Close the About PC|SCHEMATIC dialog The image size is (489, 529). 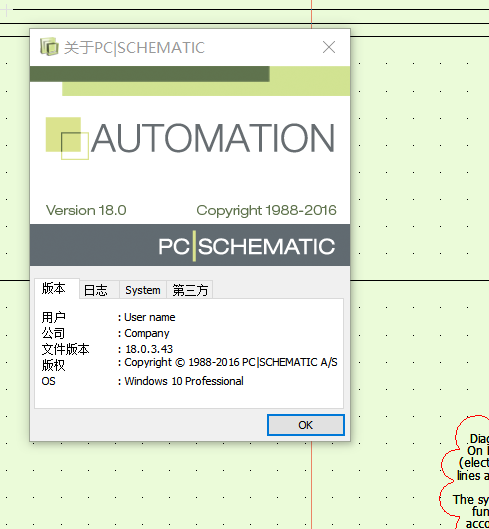tap(329, 47)
